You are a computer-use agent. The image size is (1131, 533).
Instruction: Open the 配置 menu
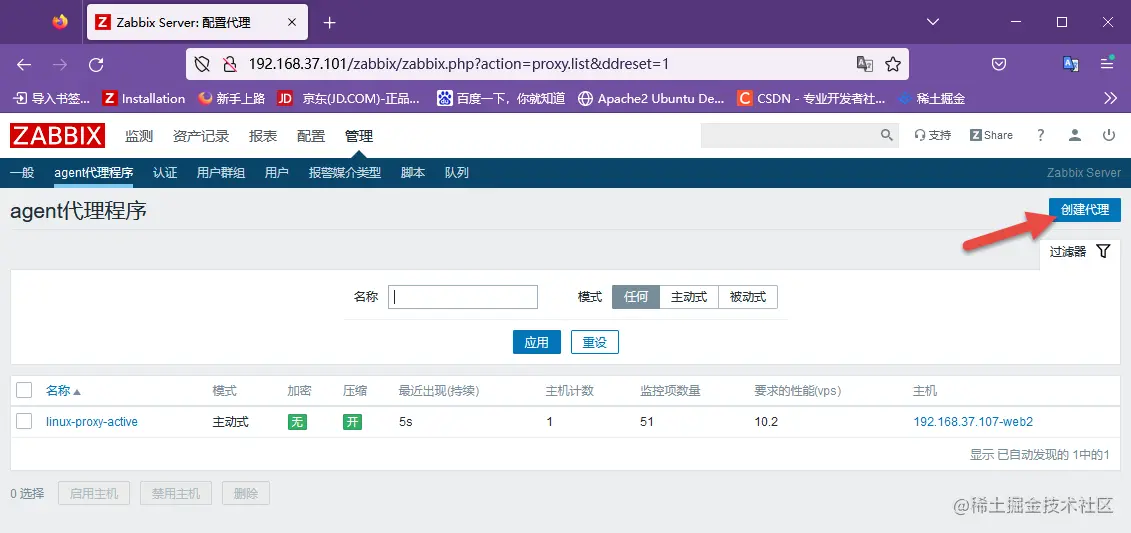pyautogui.click(x=311, y=136)
